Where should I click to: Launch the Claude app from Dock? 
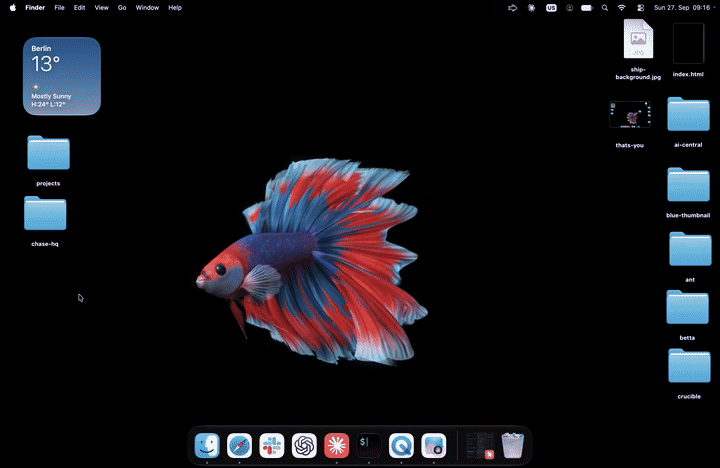click(337, 445)
